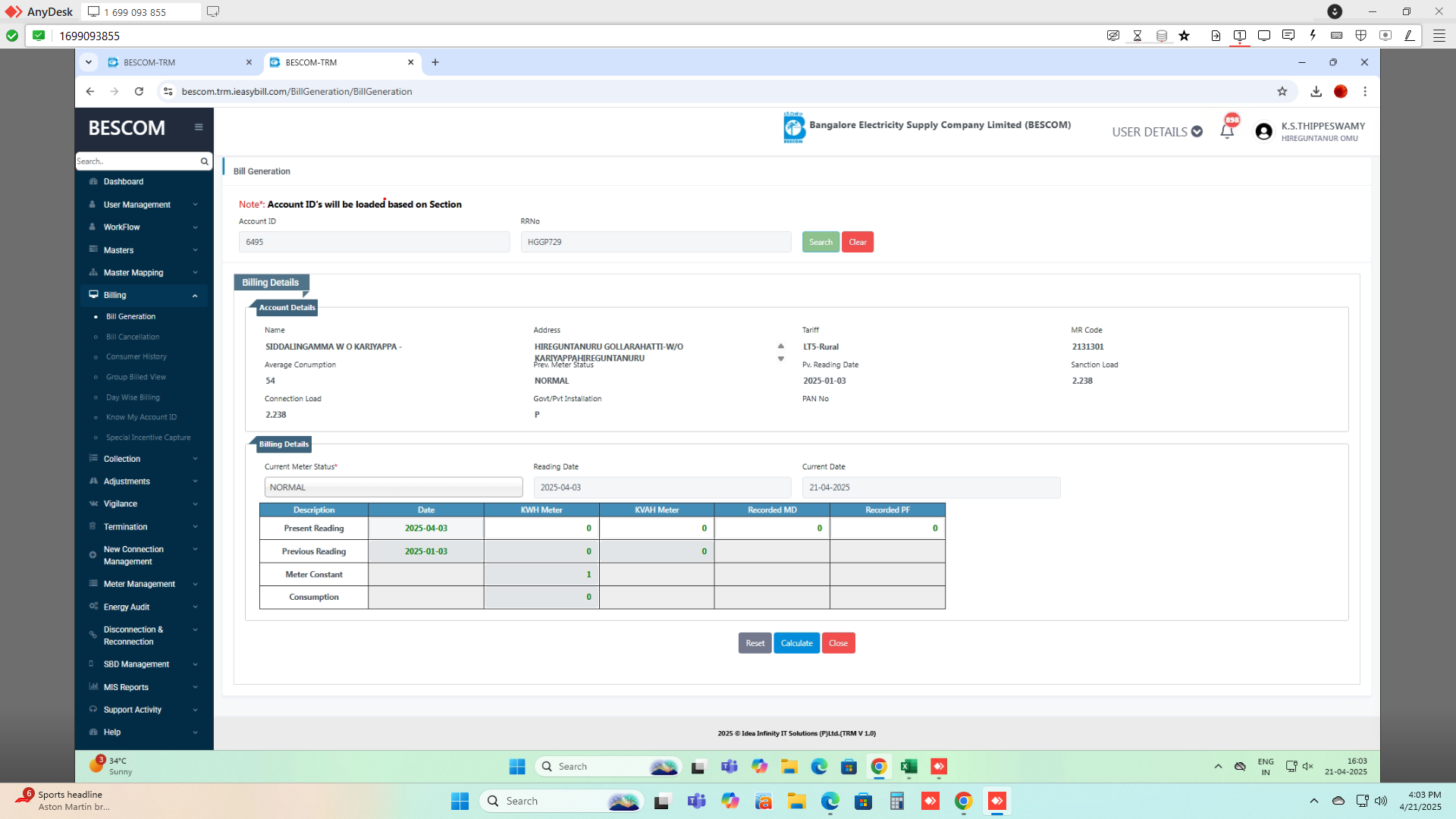The image size is (1456, 819).
Task: Expand the Meter Management menu
Action: (144, 584)
